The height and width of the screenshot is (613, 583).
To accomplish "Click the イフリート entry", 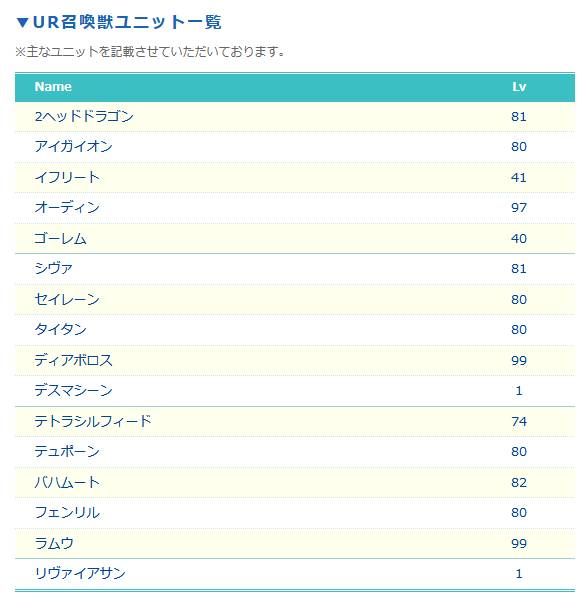I will tap(67, 177).
